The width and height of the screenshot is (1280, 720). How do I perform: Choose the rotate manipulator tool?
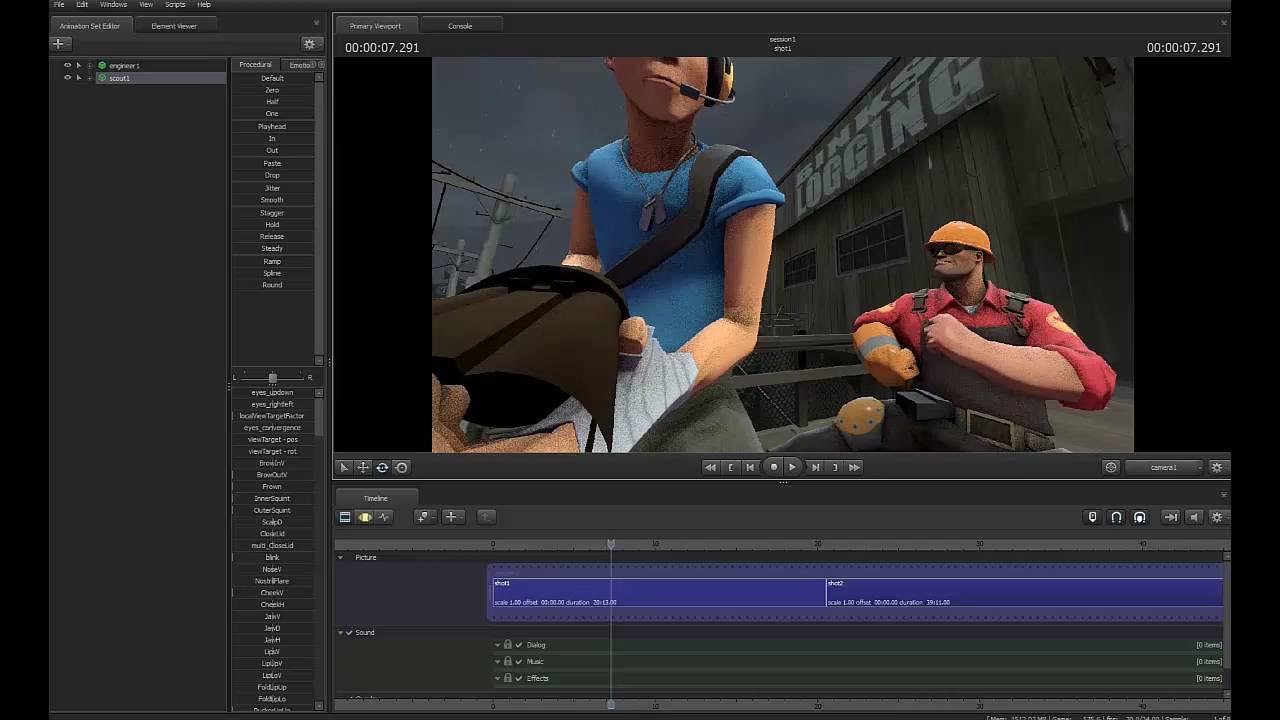tap(382, 467)
